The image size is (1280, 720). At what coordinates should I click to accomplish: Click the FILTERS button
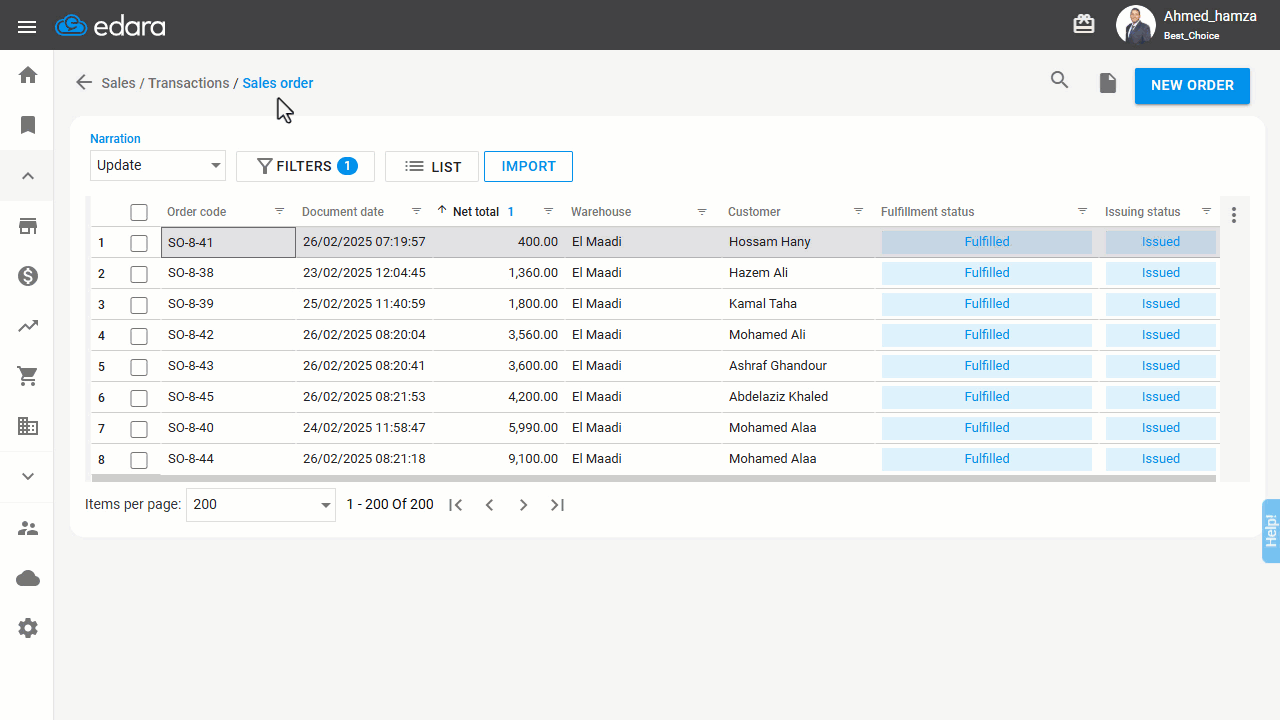point(305,166)
